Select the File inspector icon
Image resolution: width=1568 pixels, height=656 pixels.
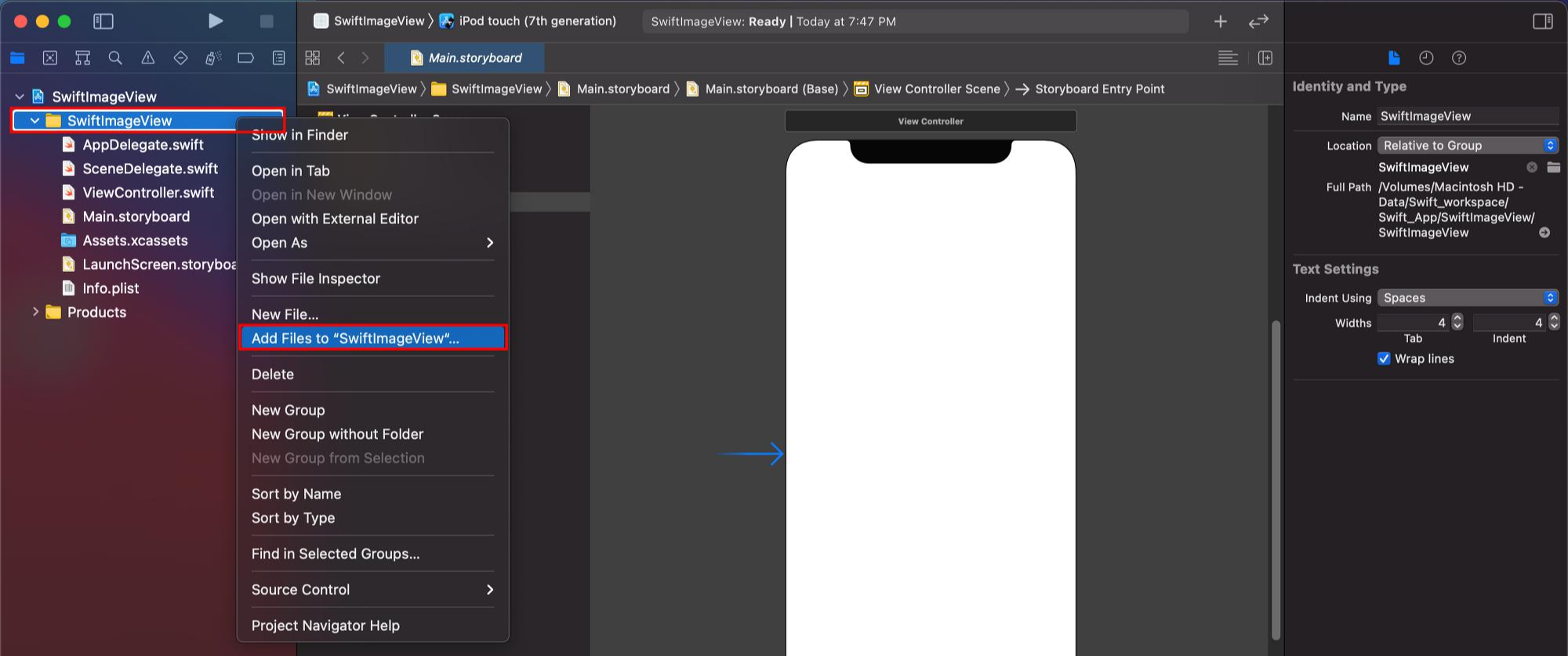(x=1393, y=58)
